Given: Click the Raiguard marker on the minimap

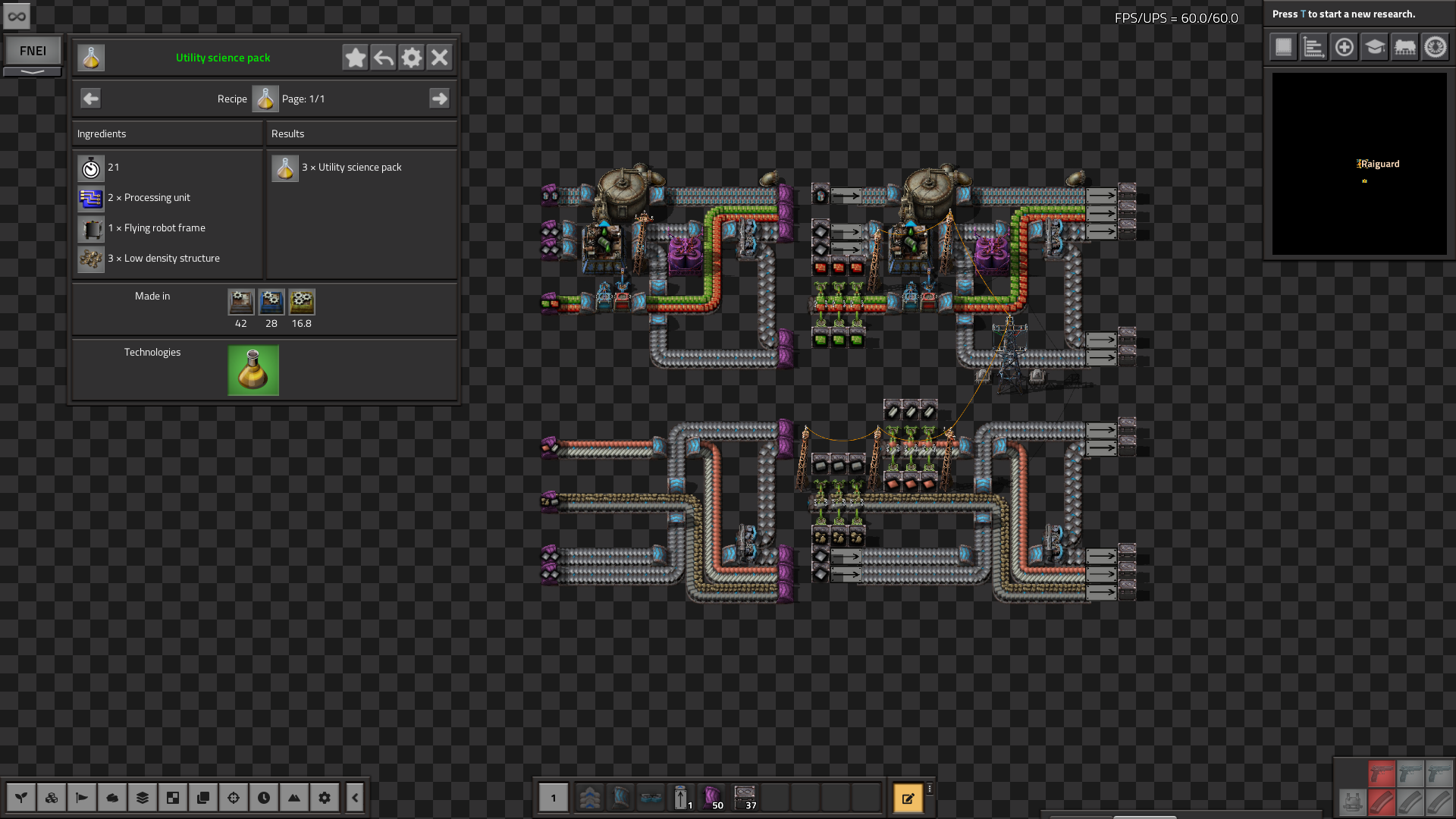Looking at the screenshot, I should pos(1378,164).
